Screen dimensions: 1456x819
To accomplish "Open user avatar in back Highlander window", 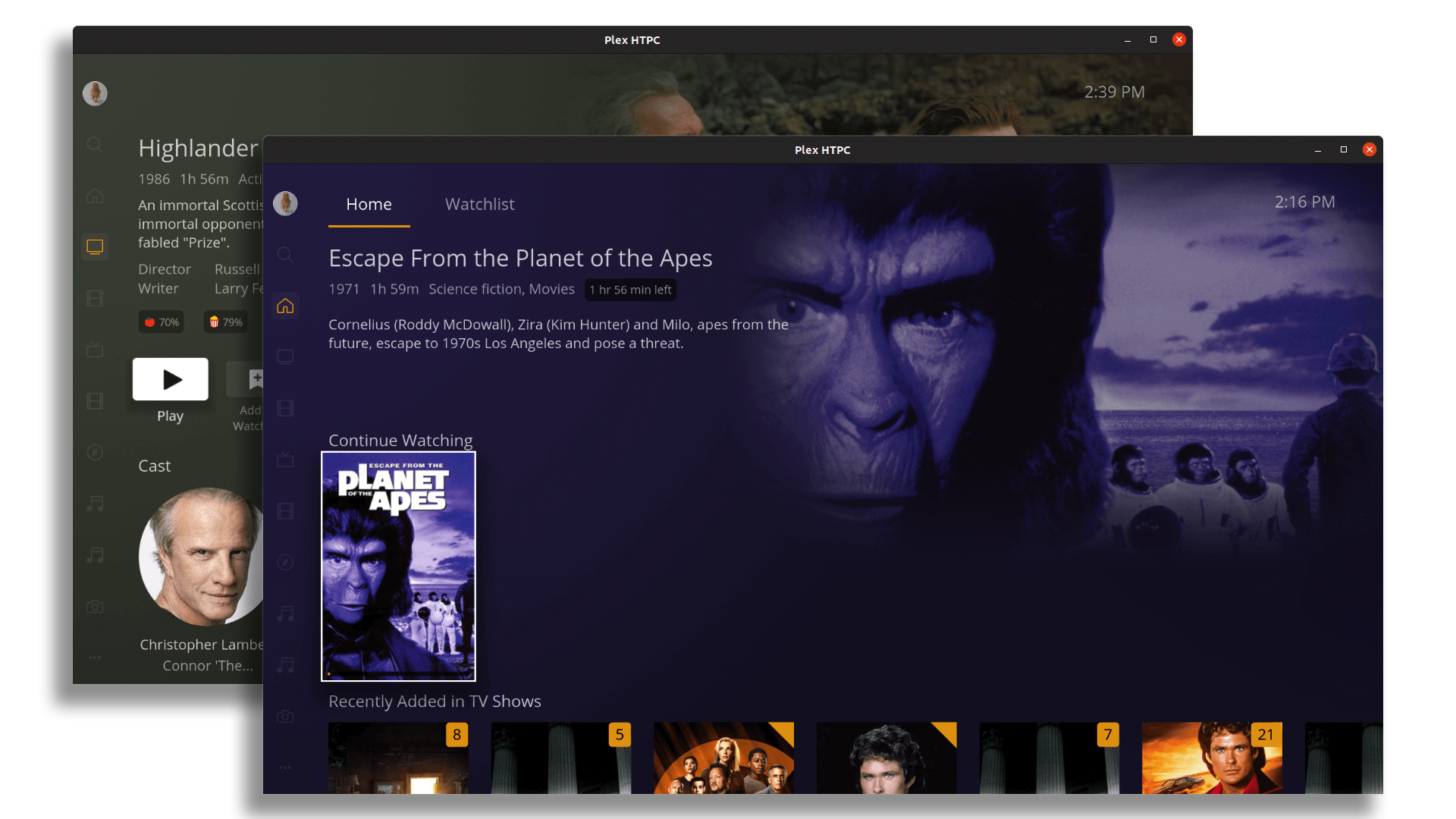I will (95, 93).
